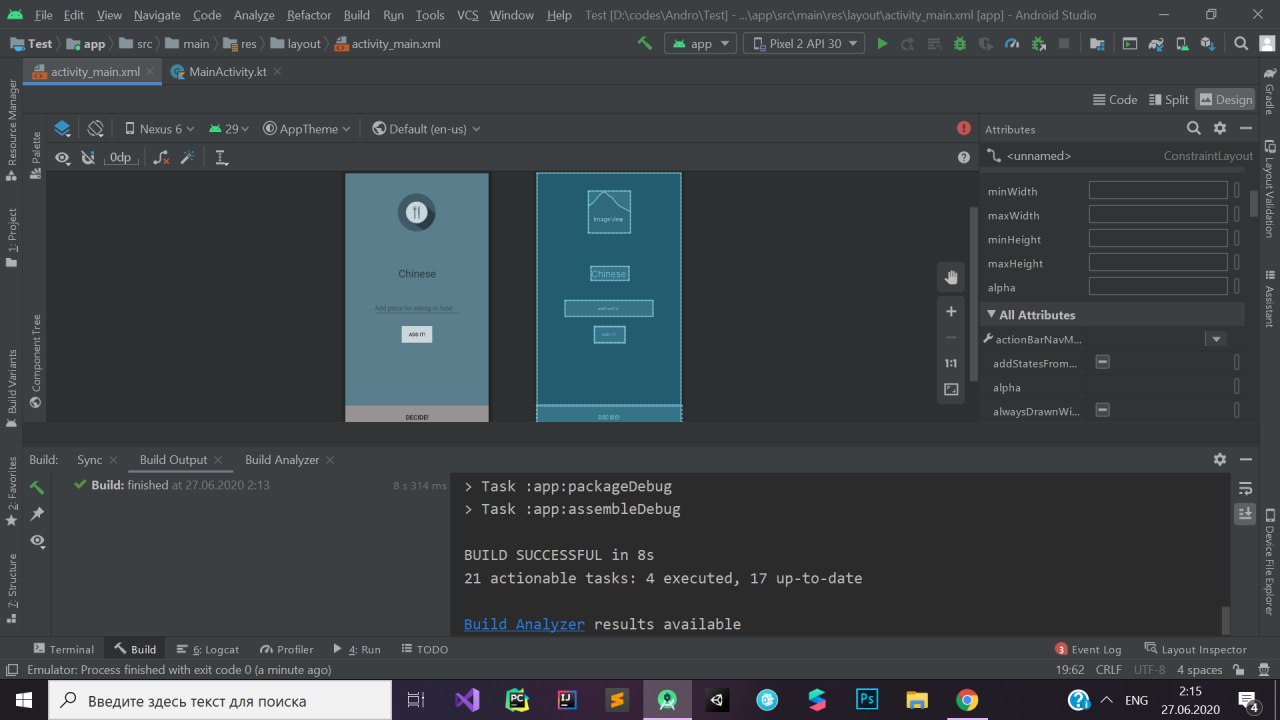Toggle the preview orientation icon
Screen dimensions: 1280x720
[x=96, y=128]
